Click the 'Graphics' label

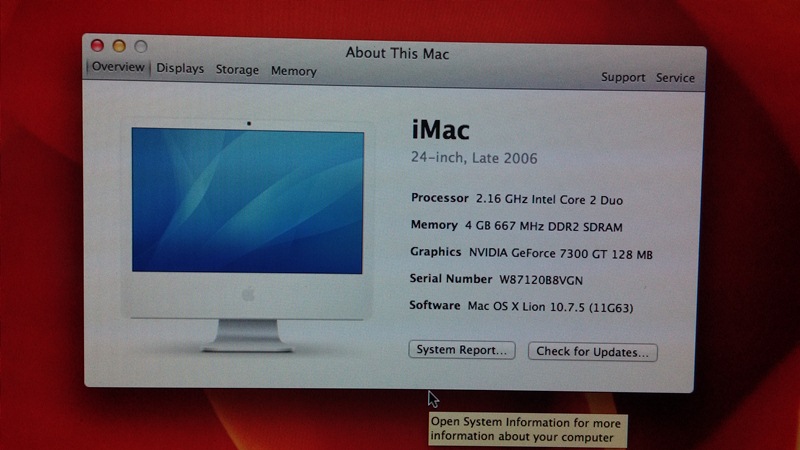click(x=435, y=252)
